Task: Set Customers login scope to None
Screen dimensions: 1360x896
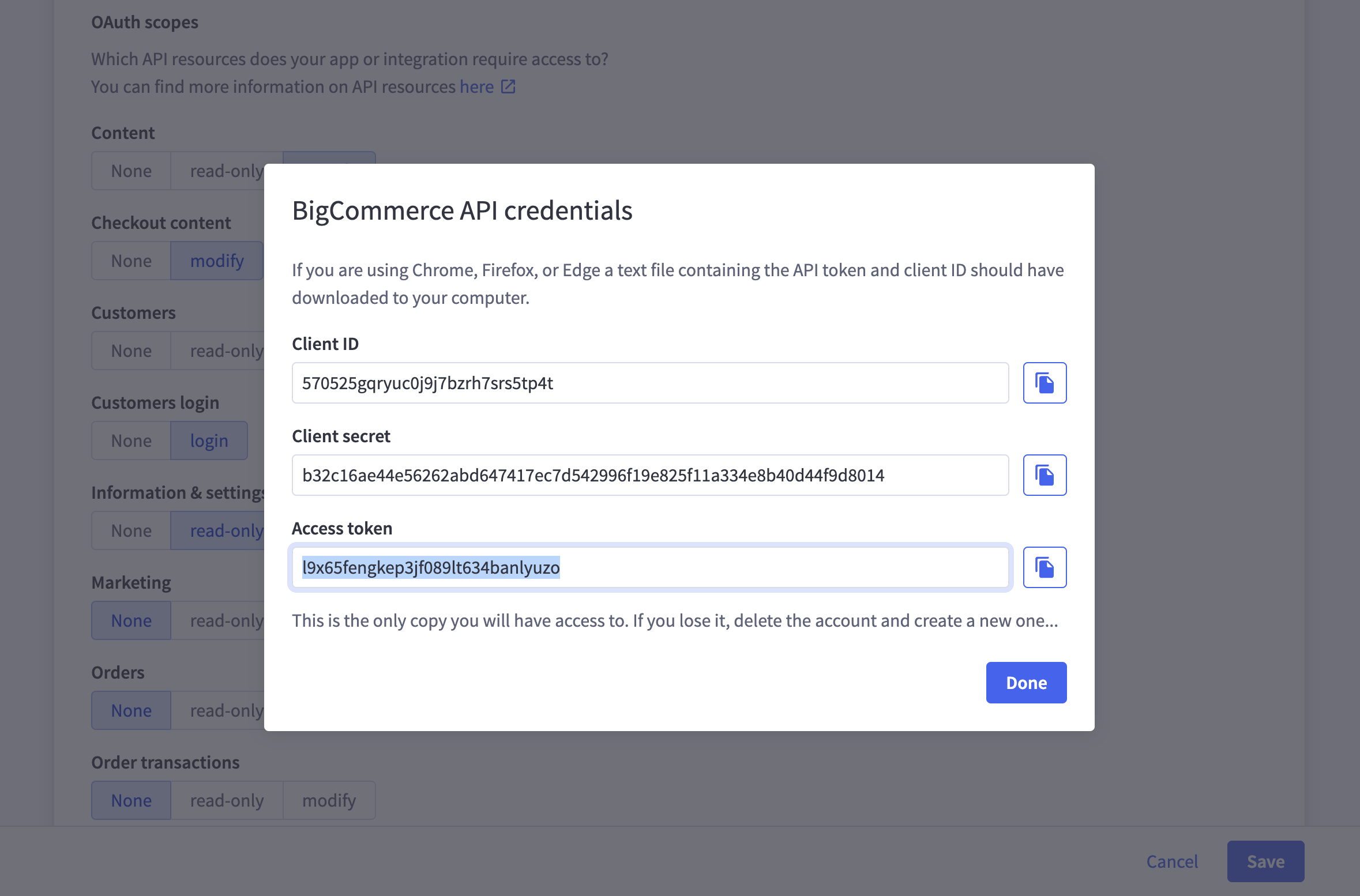Action: (x=132, y=441)
